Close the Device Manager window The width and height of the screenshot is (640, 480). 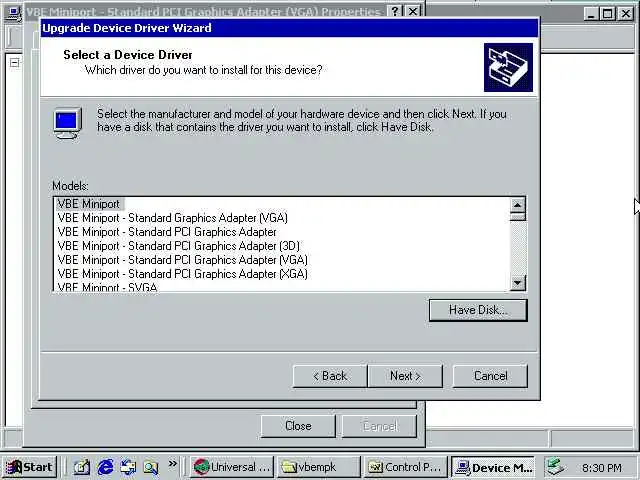625,13
